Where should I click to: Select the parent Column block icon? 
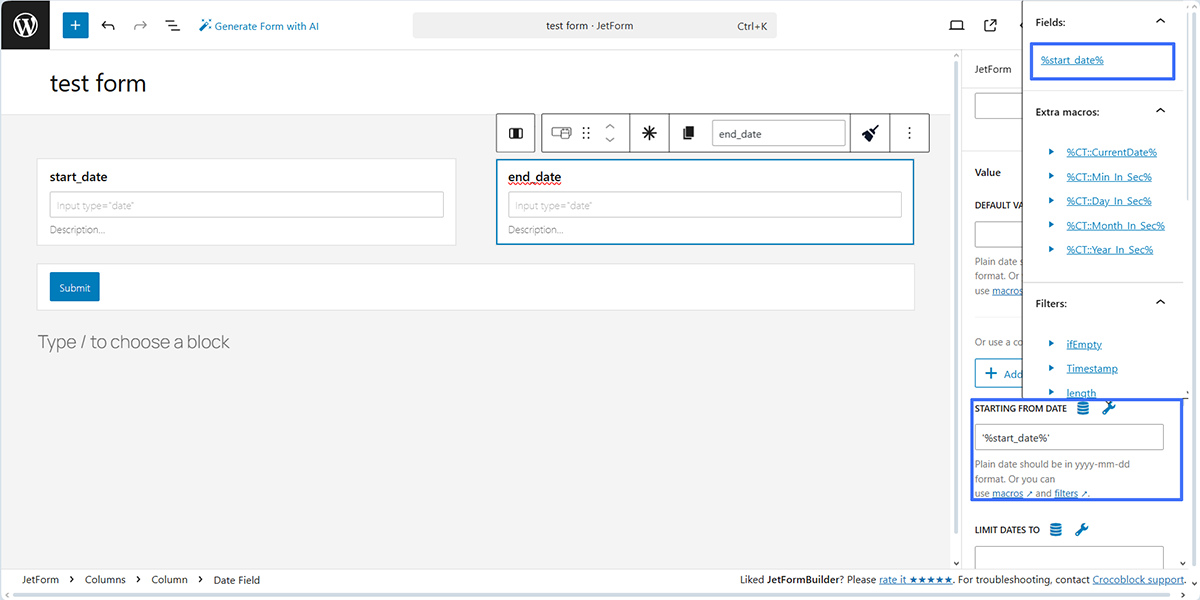point(516,133)
